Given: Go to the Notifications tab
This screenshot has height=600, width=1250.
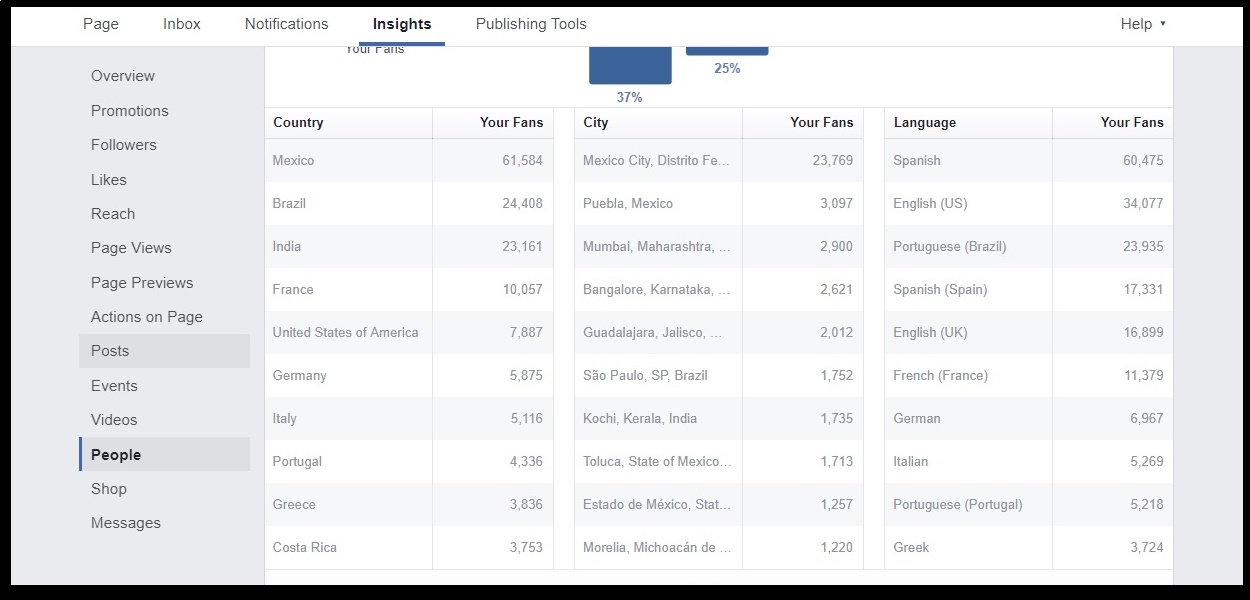Looking at the screenshot, I should coord(287,24).
